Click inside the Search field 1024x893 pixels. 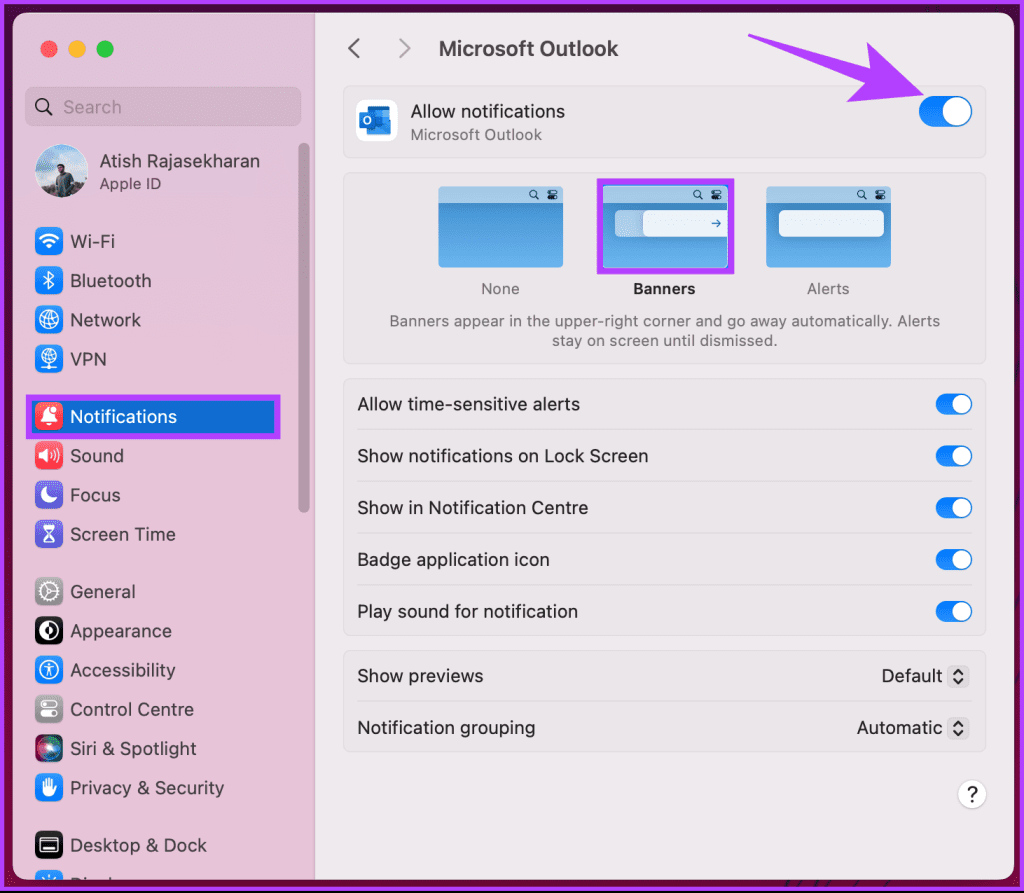[x=163, y=106]
